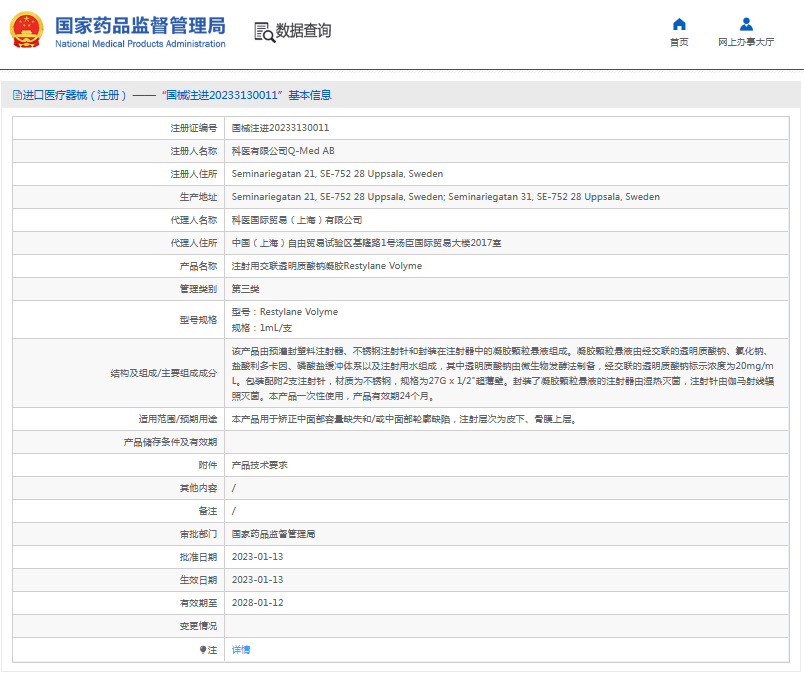Viewport: 804px width, 674px height.
Task: Open 网上办事大厅 via the person icon
Action: click(746, 24)
